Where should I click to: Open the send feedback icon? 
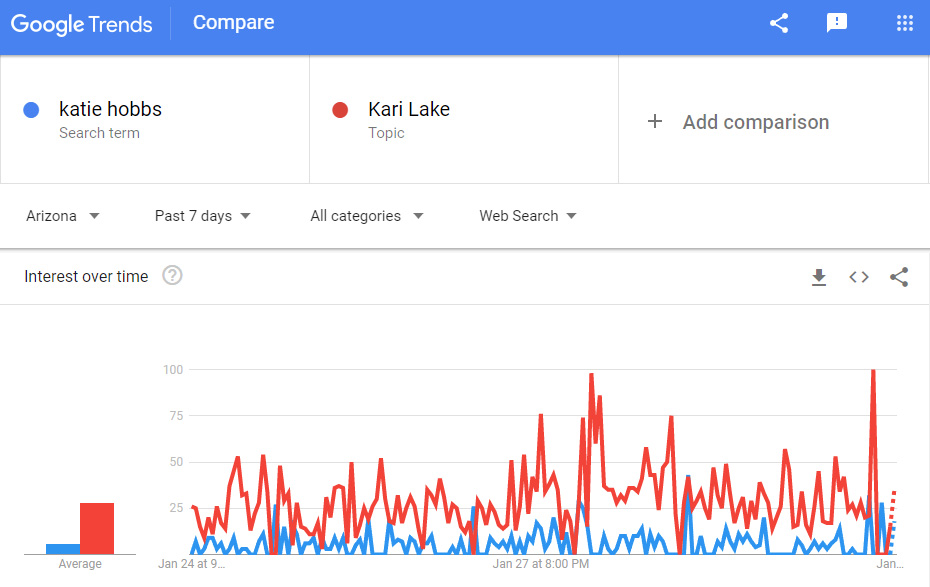pyautogui.click(x=837, y=23)
